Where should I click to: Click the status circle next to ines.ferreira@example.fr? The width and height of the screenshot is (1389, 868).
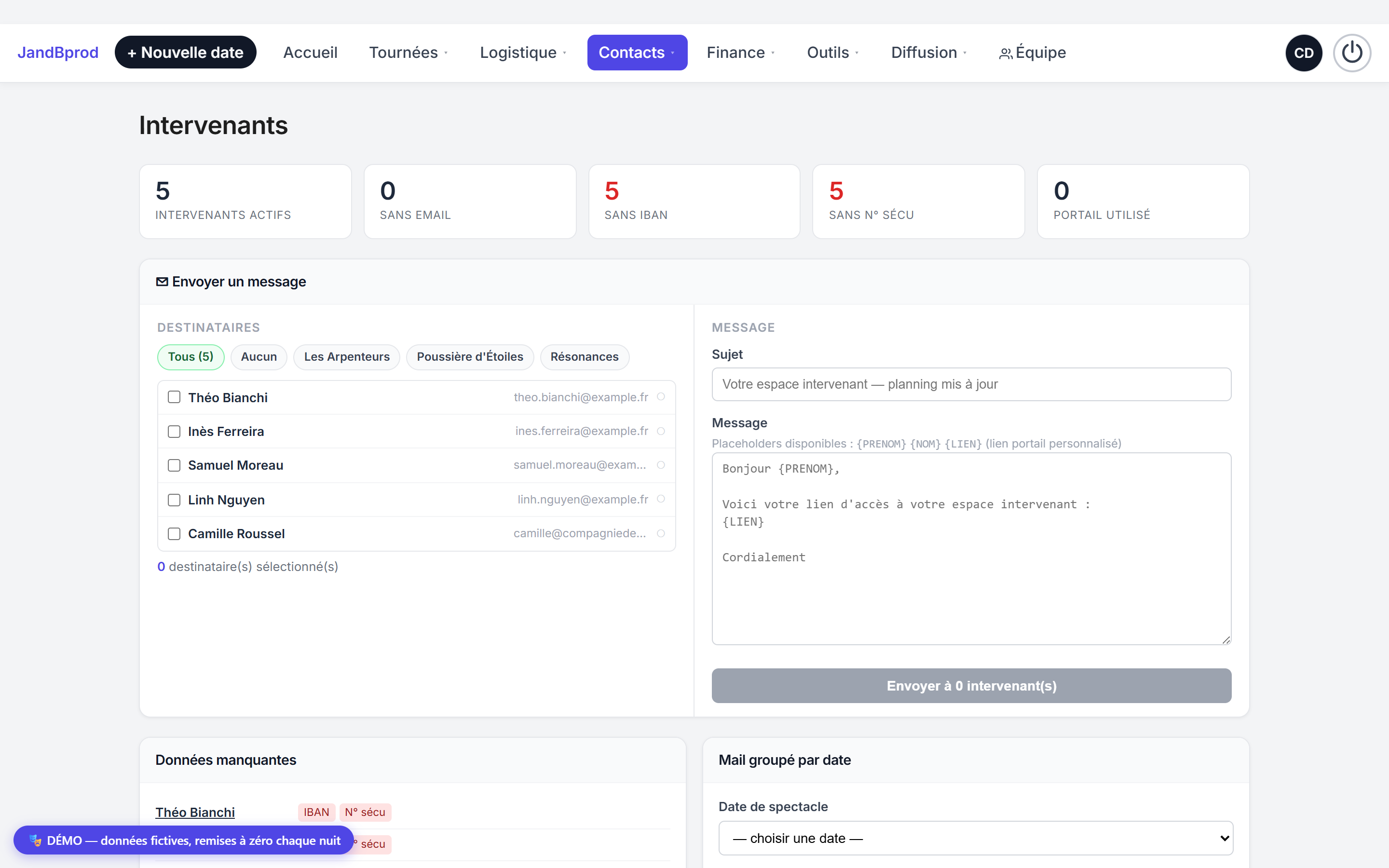(661, 431)
